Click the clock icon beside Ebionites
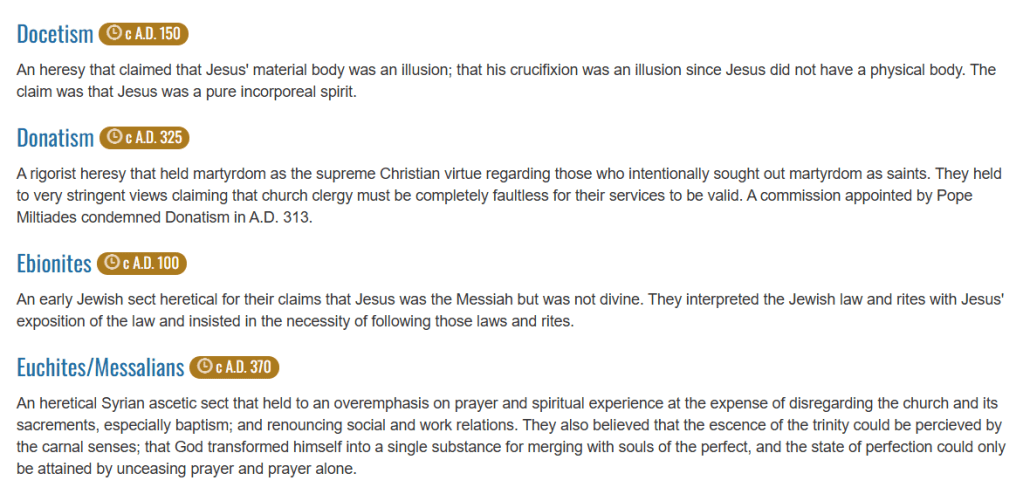This screenshot has width=1023, height=501. click(x=112, y=264)
